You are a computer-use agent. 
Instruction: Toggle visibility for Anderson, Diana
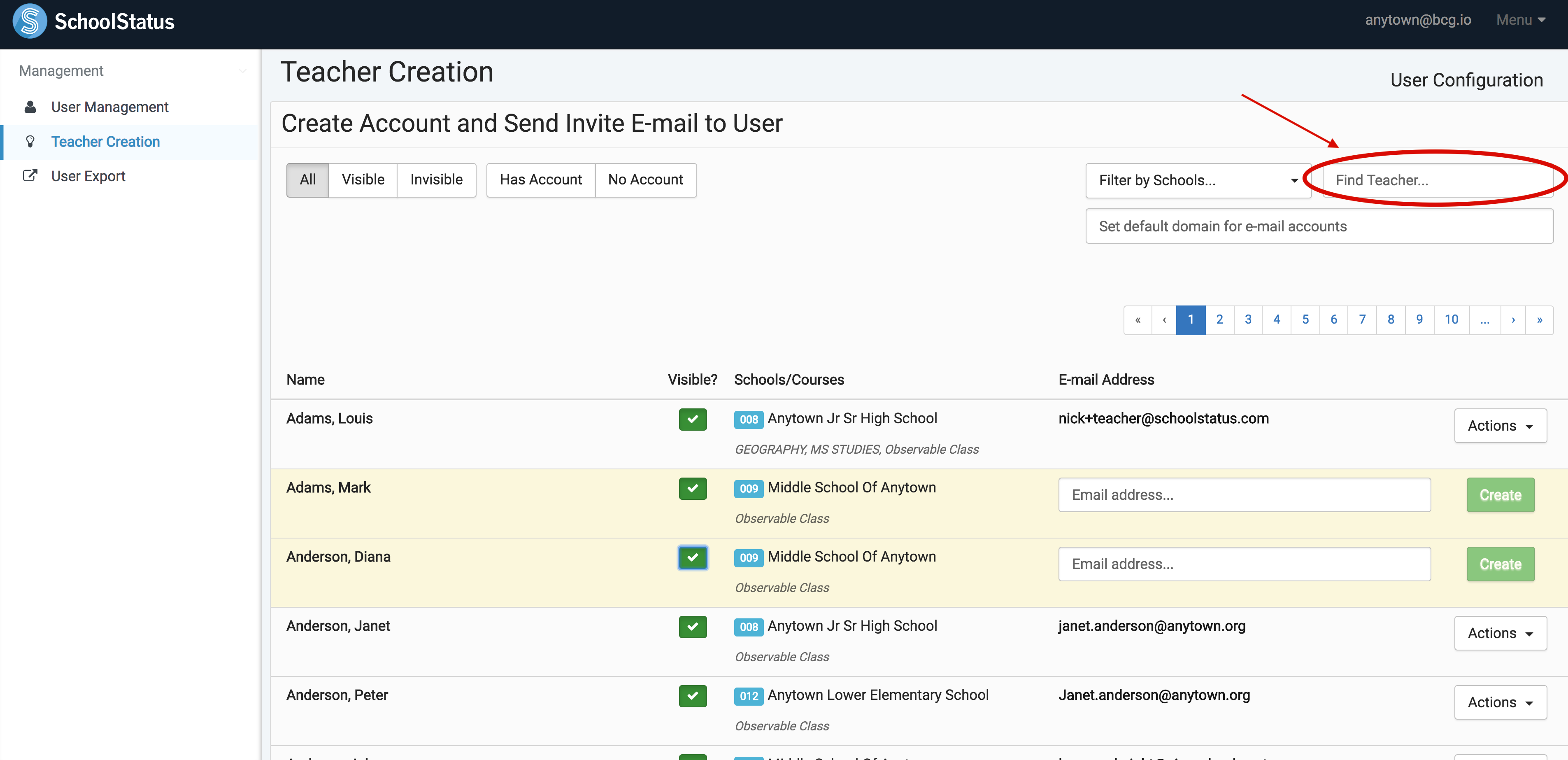click(693, 558)
